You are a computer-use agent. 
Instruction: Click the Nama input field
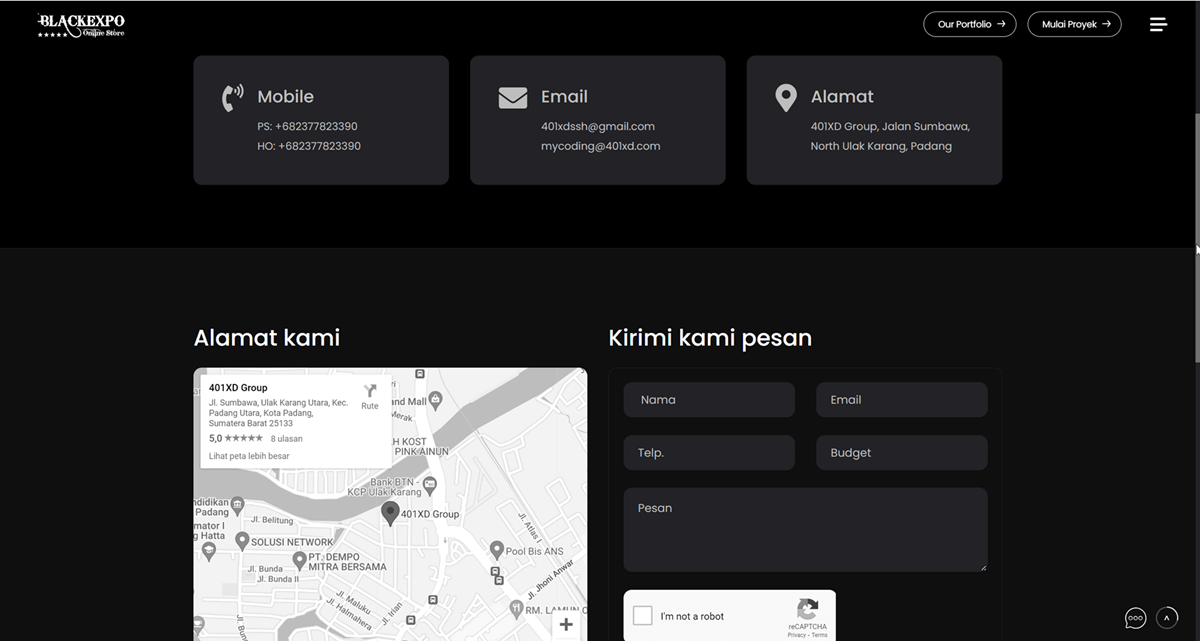pyautogui.click(x=709, y=399)
